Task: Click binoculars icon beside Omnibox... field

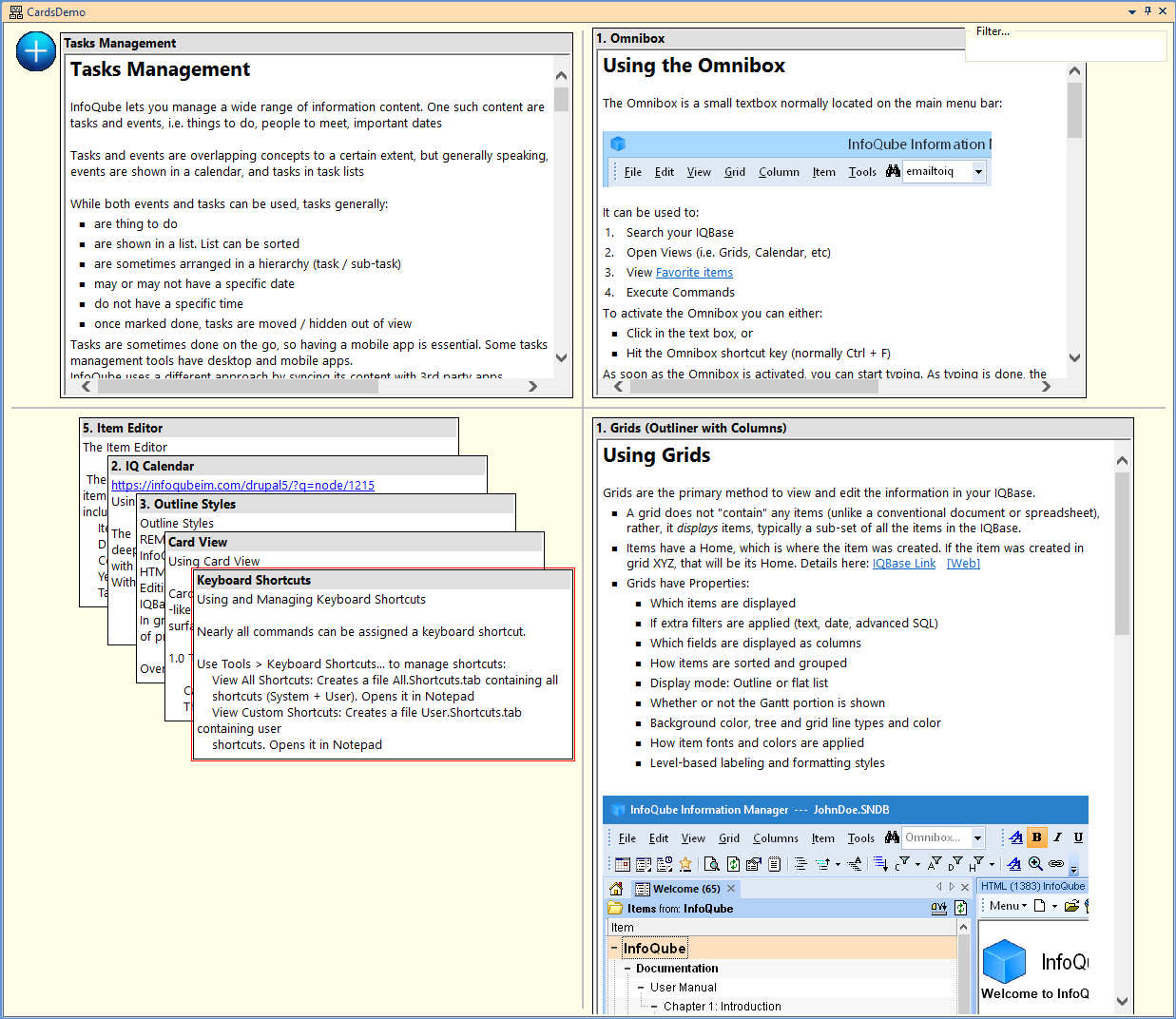Action: [892, 837]
